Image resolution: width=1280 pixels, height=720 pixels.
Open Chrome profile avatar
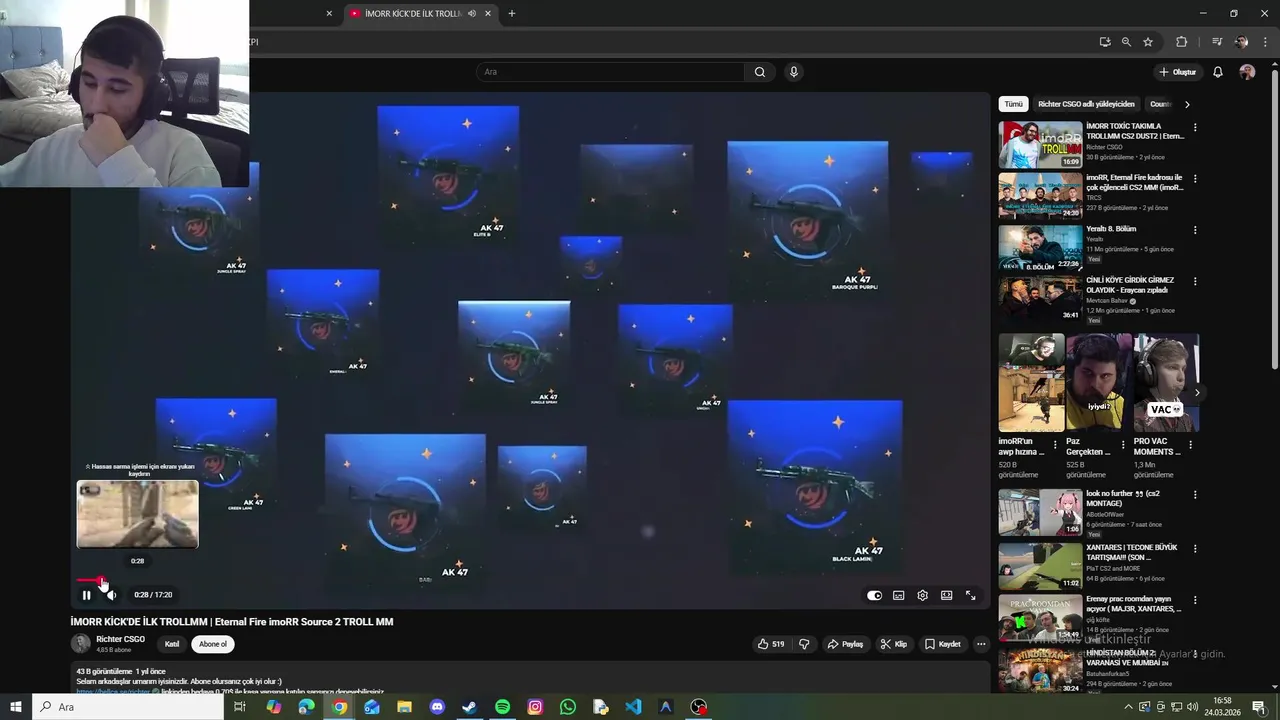click(x=1241, y=42)
